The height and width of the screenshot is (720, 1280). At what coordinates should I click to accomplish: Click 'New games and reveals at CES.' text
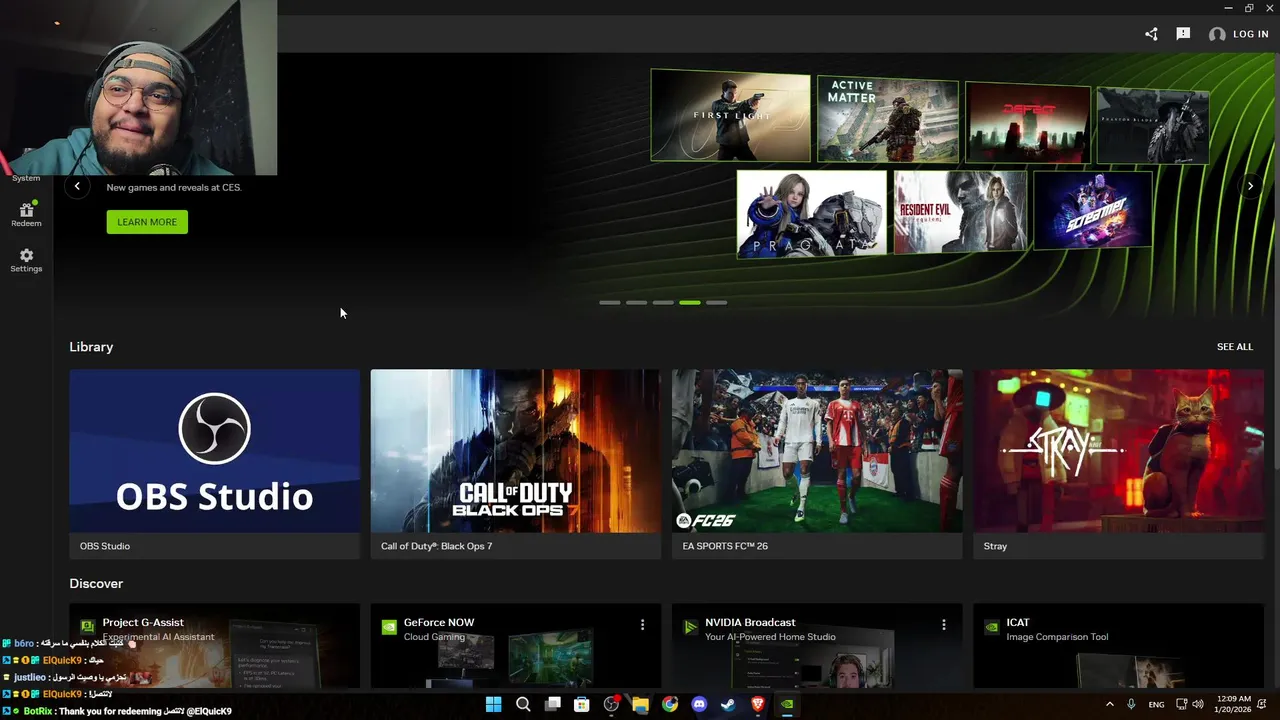point(174,187)
